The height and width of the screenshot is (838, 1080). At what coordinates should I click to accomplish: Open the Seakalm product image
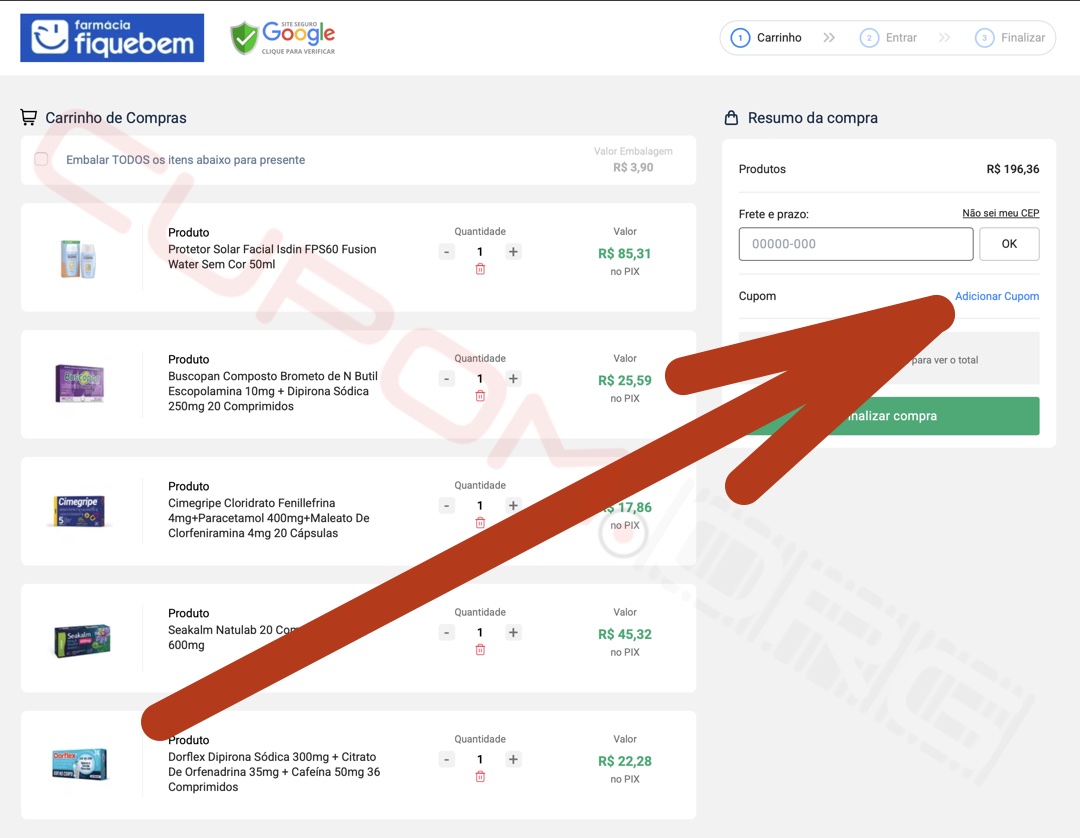click(x=82, y=640)
